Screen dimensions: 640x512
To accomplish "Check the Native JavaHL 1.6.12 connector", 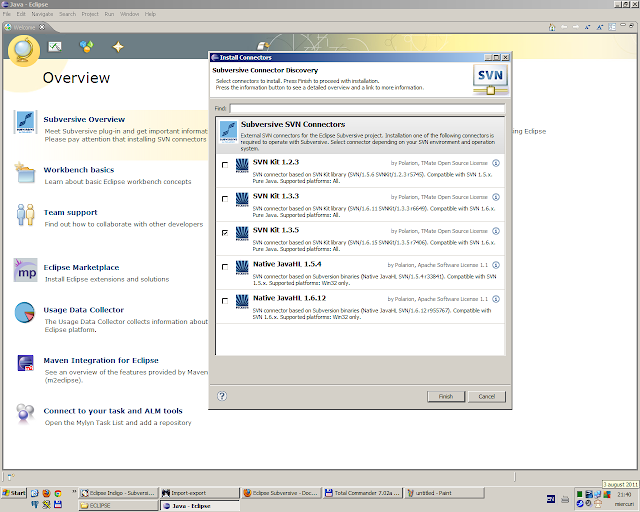I will (225, 301).
